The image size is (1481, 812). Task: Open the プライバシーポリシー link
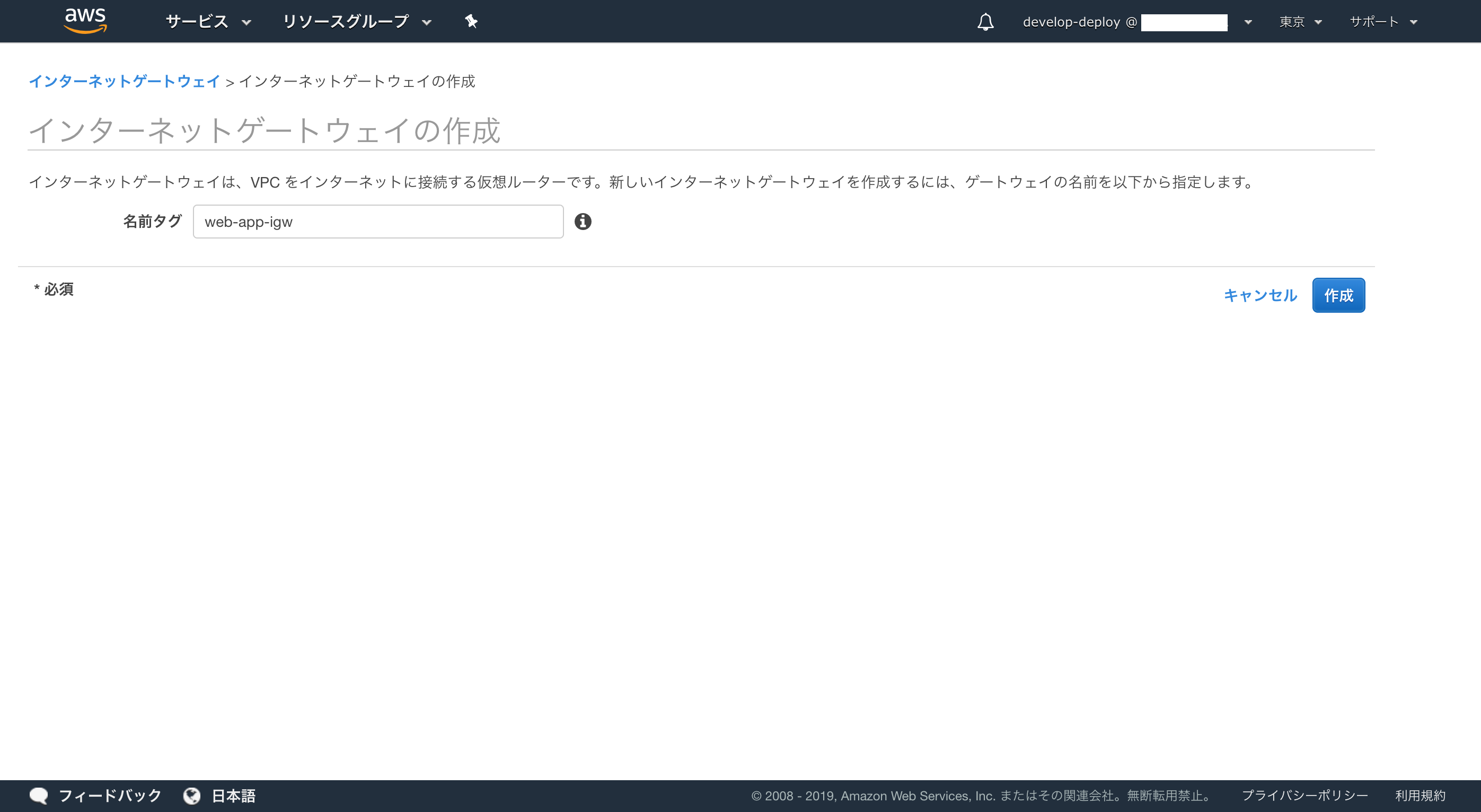point(1304,796)
